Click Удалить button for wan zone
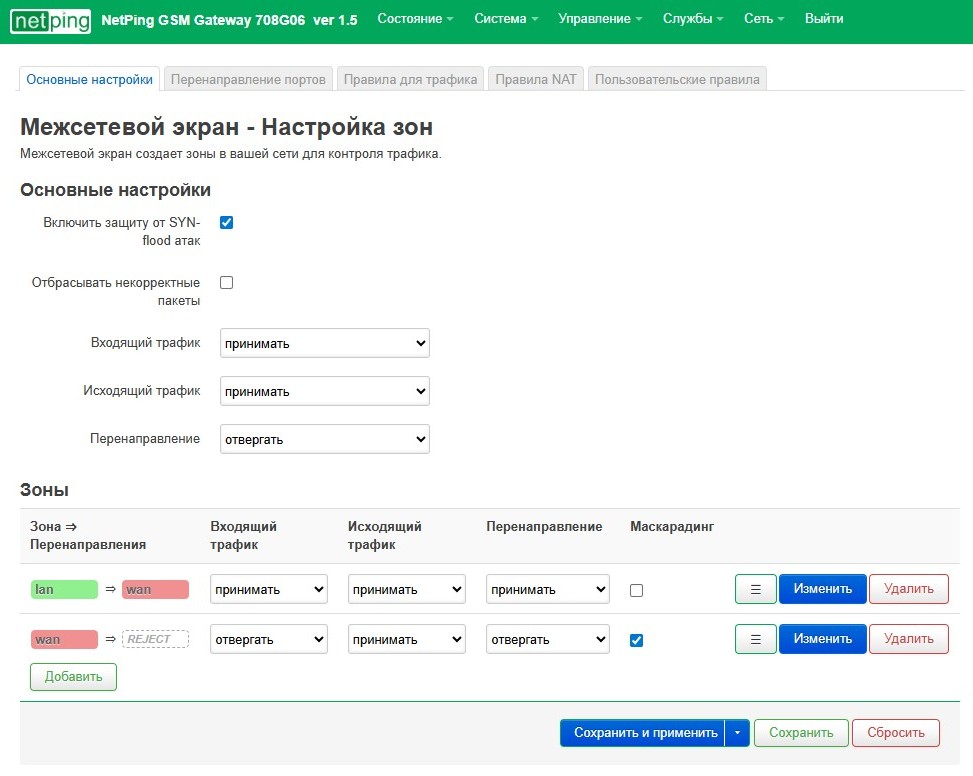Screen dimensions: 973x776 908,639
